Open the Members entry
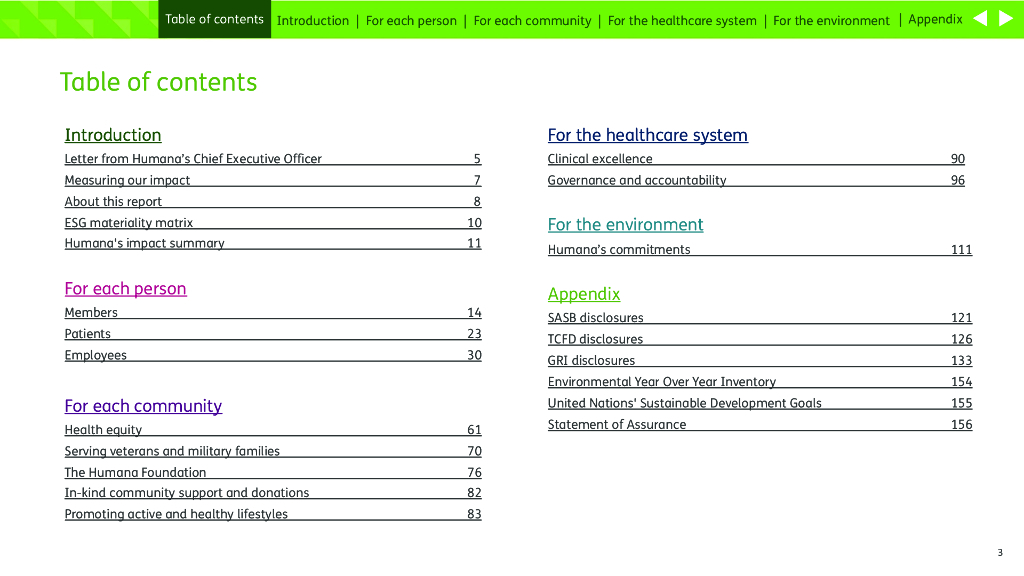 click(273, 313)
